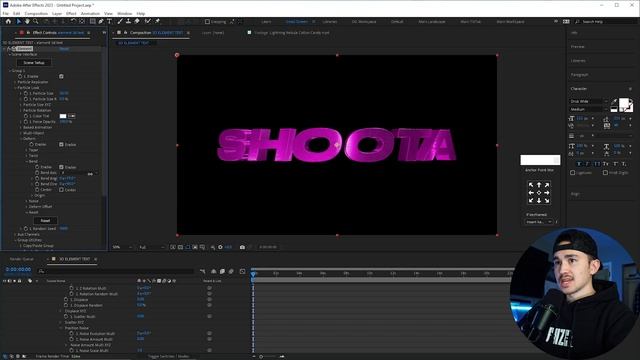Select the Puppet Pin tool
Image resolution: width=640 pixels, height=360 pixels.
158,21
